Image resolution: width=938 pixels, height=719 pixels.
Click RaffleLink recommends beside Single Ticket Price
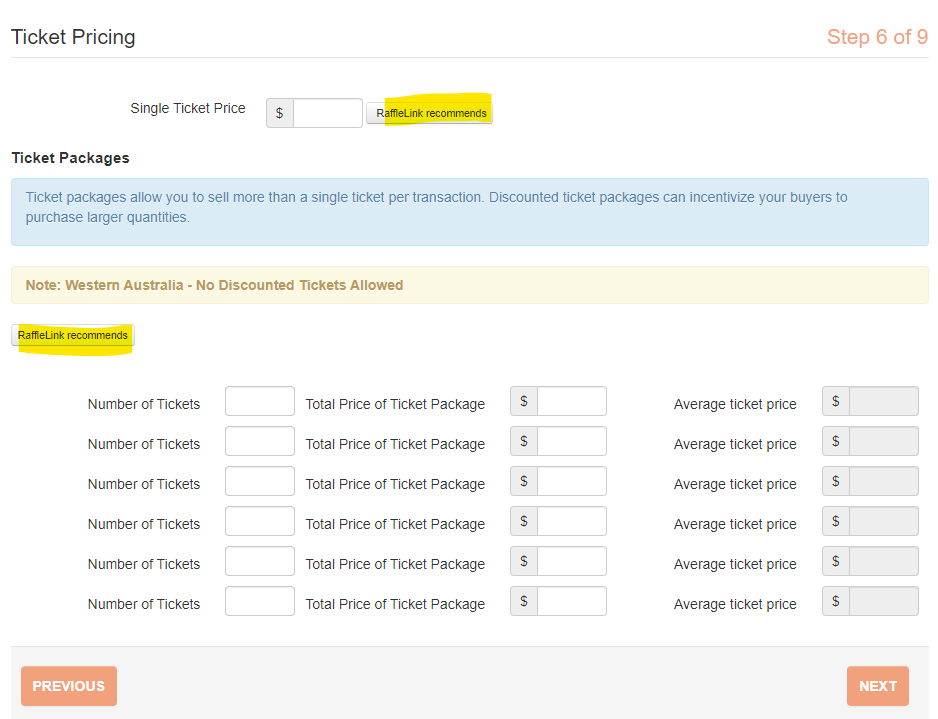(430, 113)
